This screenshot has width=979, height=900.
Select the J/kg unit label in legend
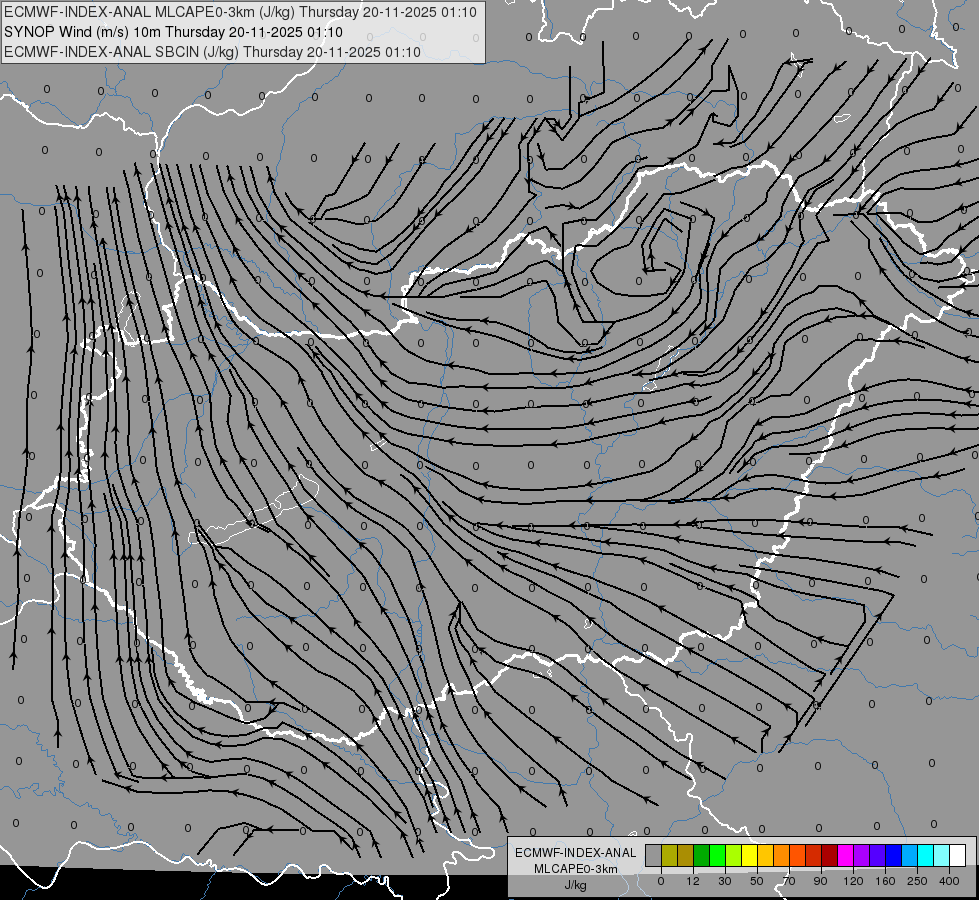point(576,885)
